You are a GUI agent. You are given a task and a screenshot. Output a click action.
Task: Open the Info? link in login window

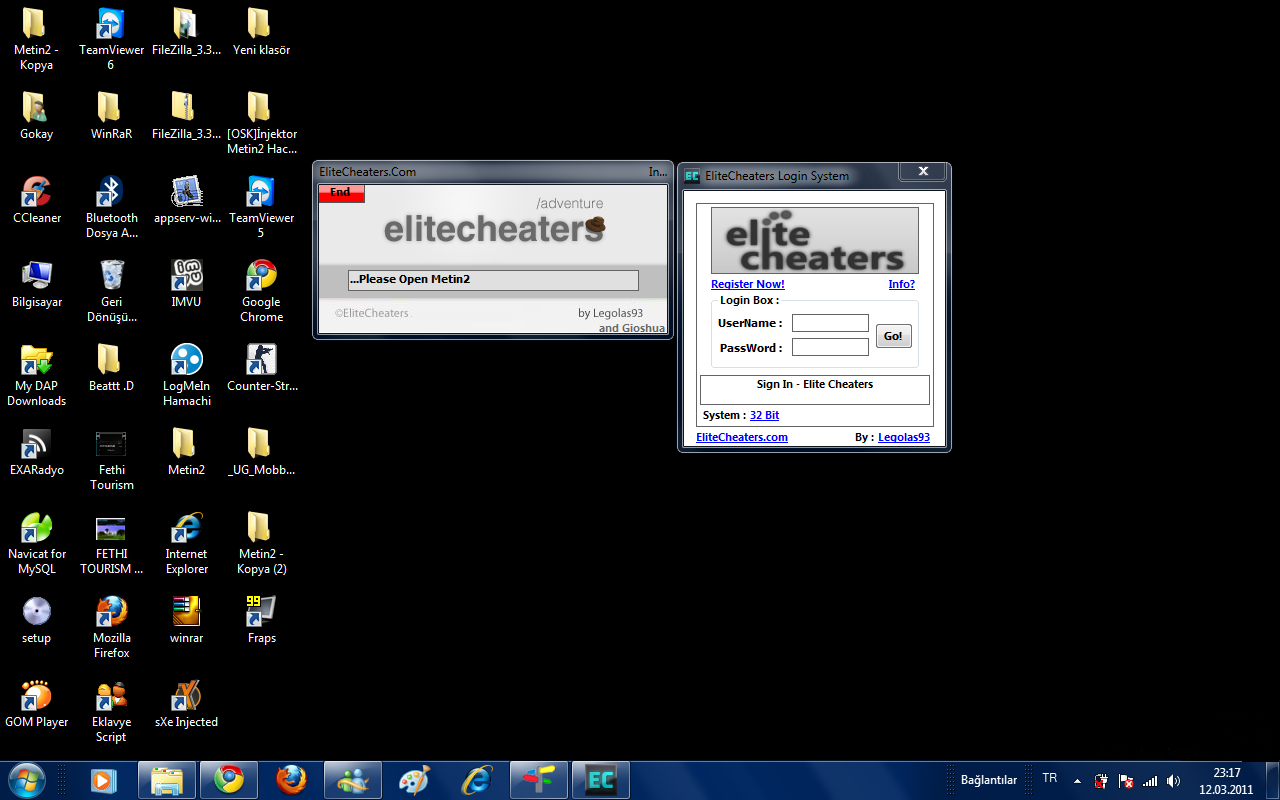(x=902, y=284)
